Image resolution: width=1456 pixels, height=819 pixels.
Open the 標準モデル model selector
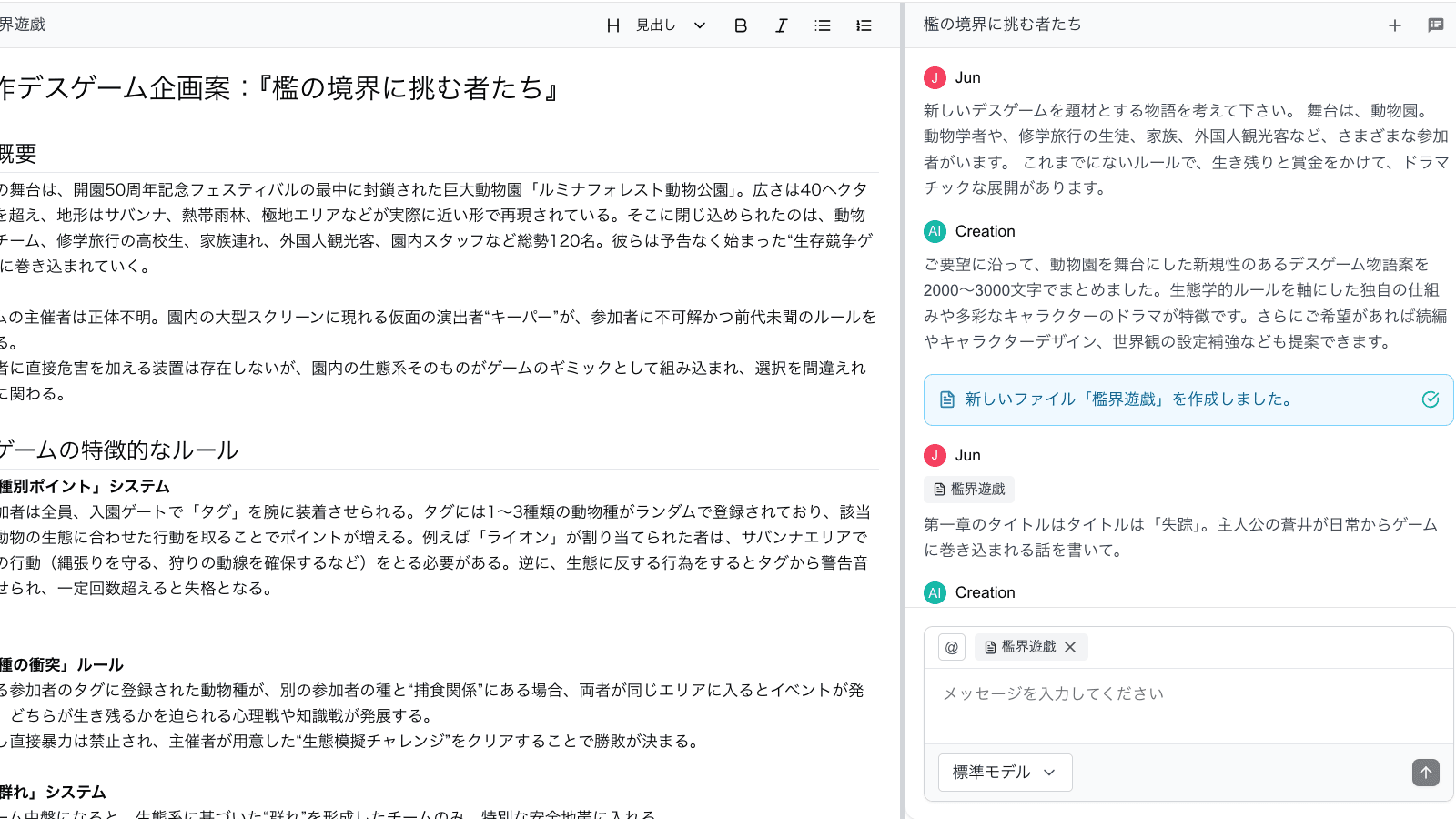click(x=1005, y=772)
